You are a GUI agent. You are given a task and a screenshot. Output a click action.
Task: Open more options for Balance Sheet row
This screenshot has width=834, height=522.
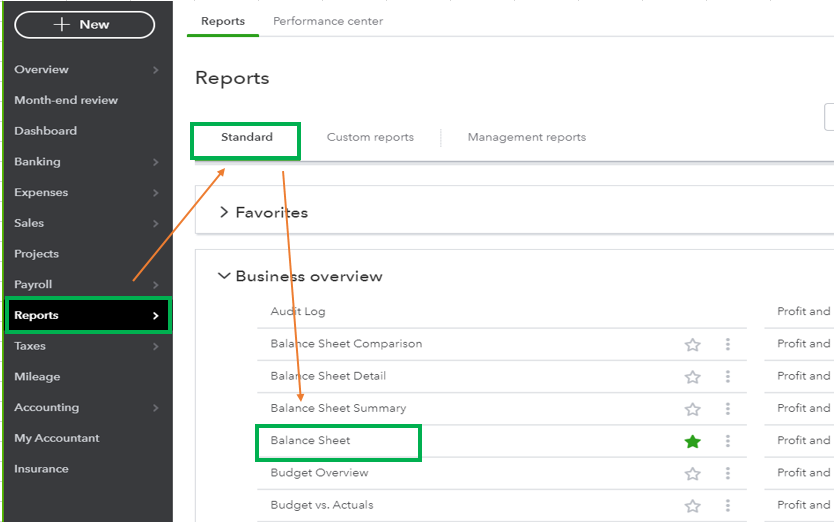tap(728, 441)
